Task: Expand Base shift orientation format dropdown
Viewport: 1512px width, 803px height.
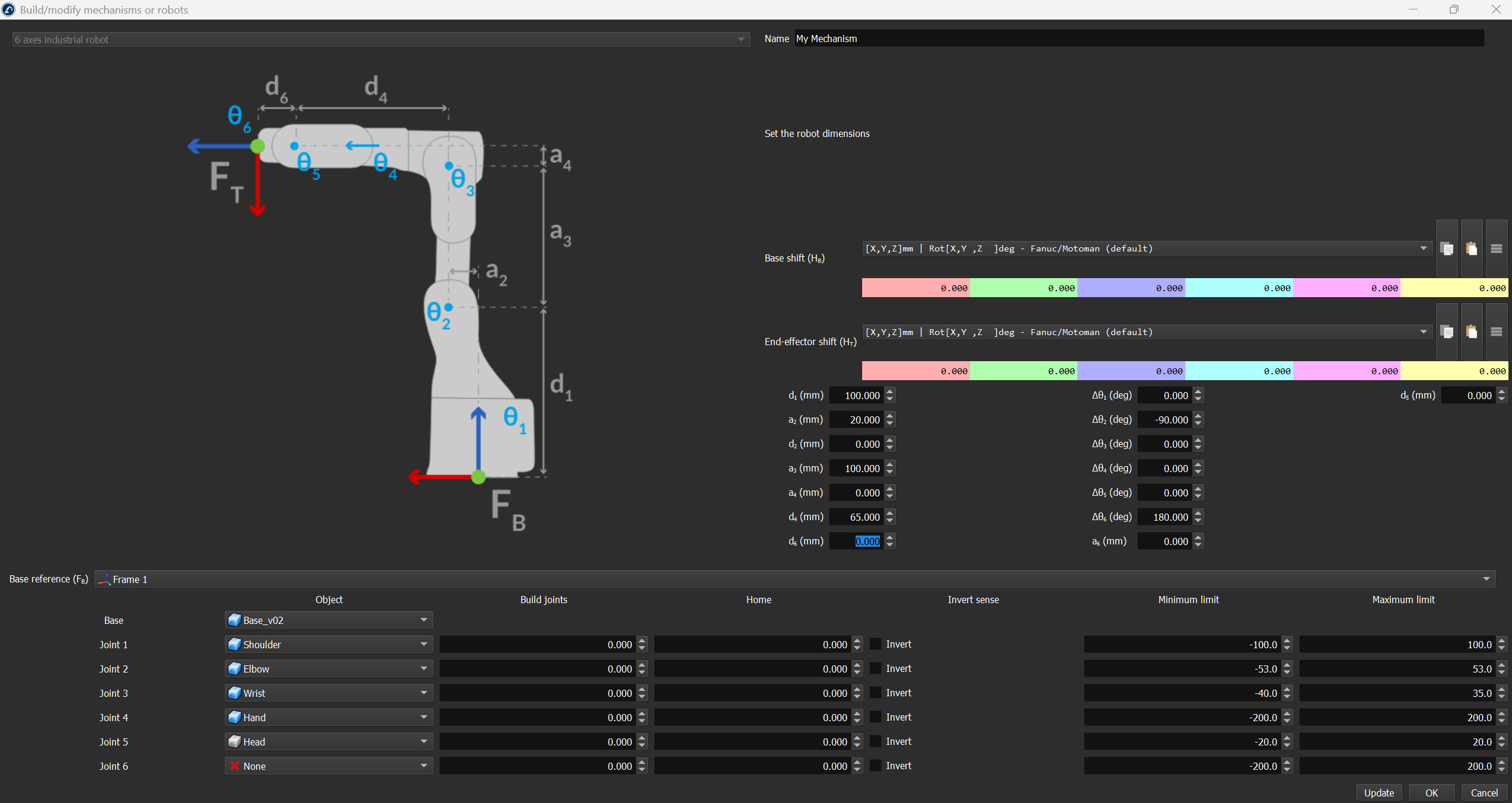Action: pyautogui.click(x=1423, y=248)
